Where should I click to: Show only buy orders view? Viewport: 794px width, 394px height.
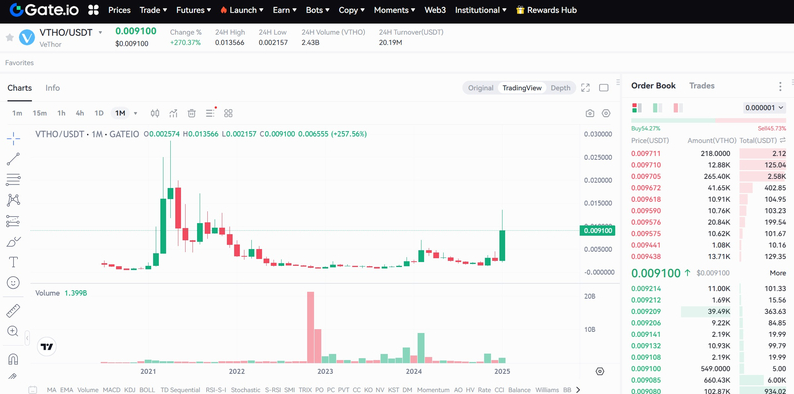coord(657,108)
